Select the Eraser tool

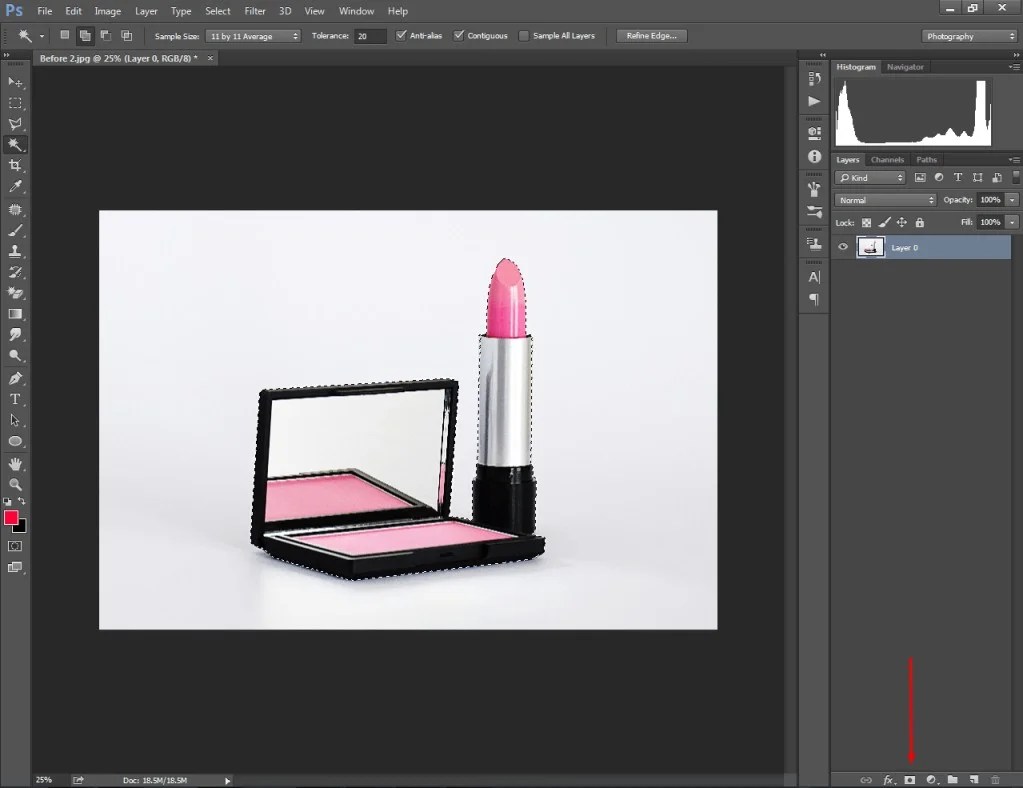coord(15,293)
